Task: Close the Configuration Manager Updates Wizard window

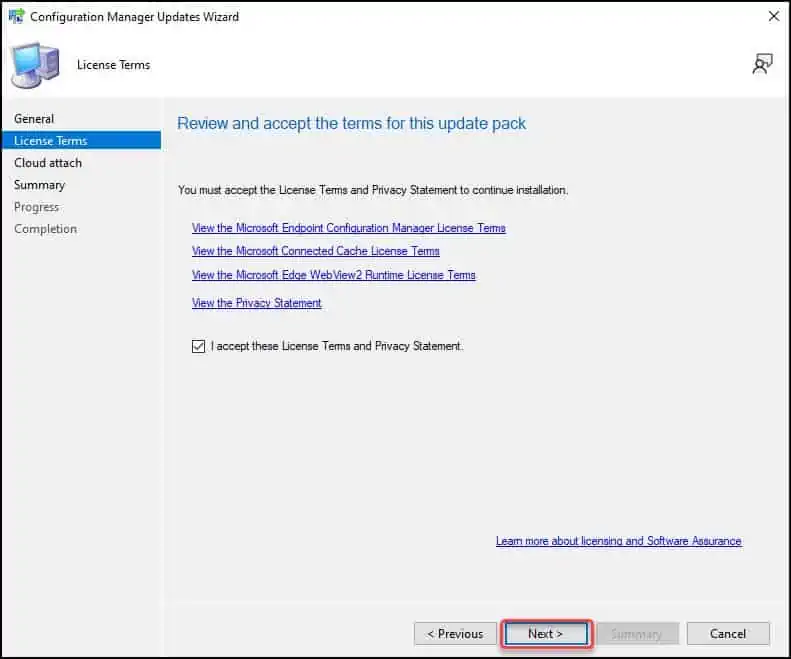Action: click(x=774, y=17)
